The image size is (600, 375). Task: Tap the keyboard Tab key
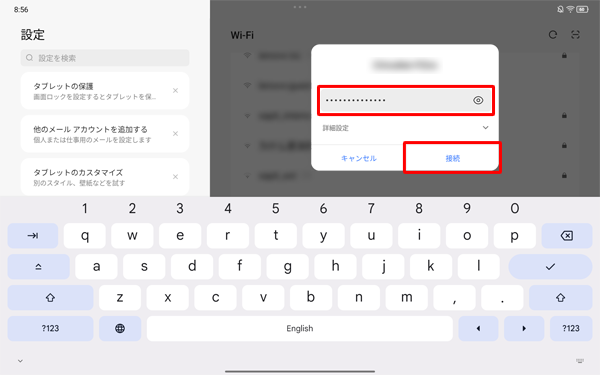(33, 236)
